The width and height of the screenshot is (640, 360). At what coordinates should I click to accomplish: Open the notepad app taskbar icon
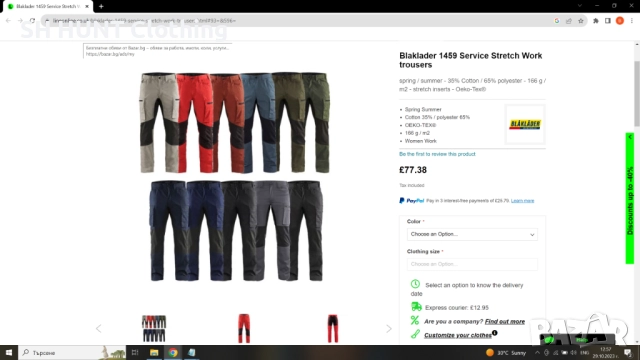click(191, 352)
